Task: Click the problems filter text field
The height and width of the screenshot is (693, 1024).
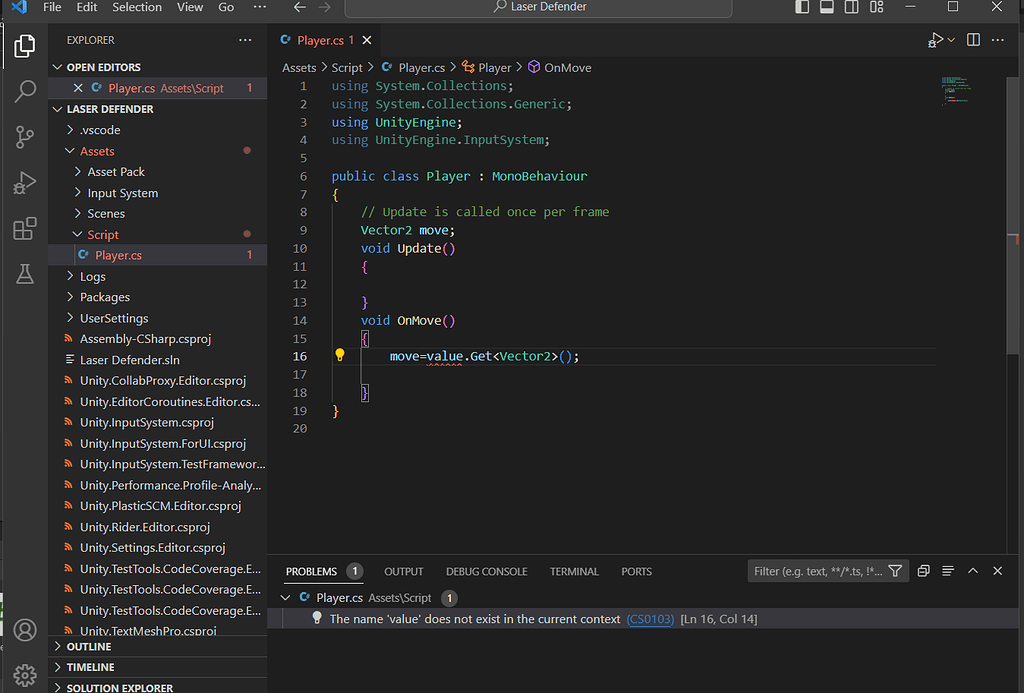Action: pos(815,571)
